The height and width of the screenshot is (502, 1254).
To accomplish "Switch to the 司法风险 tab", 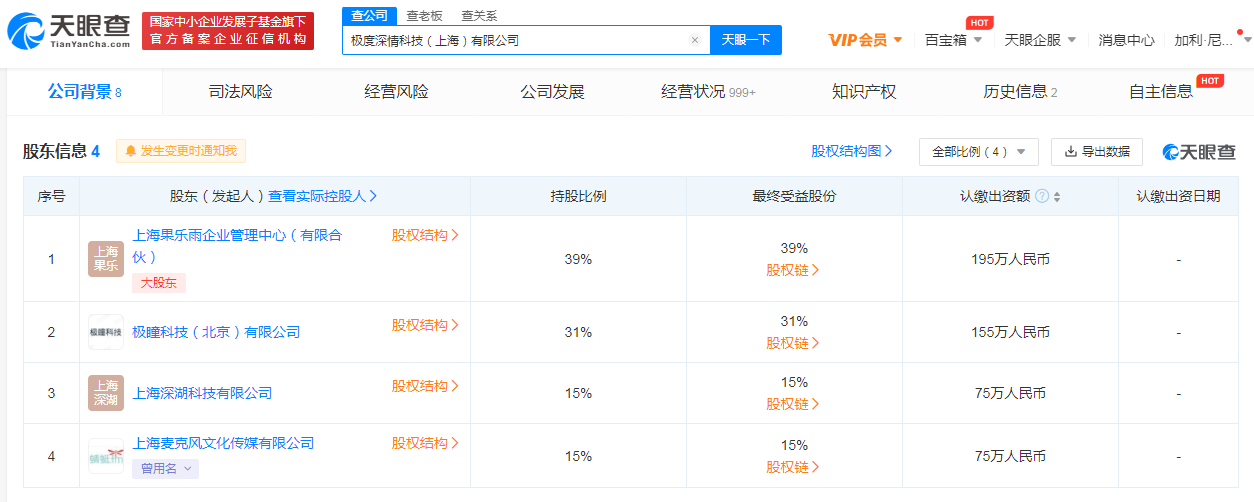I will click(x=240, y=92).
